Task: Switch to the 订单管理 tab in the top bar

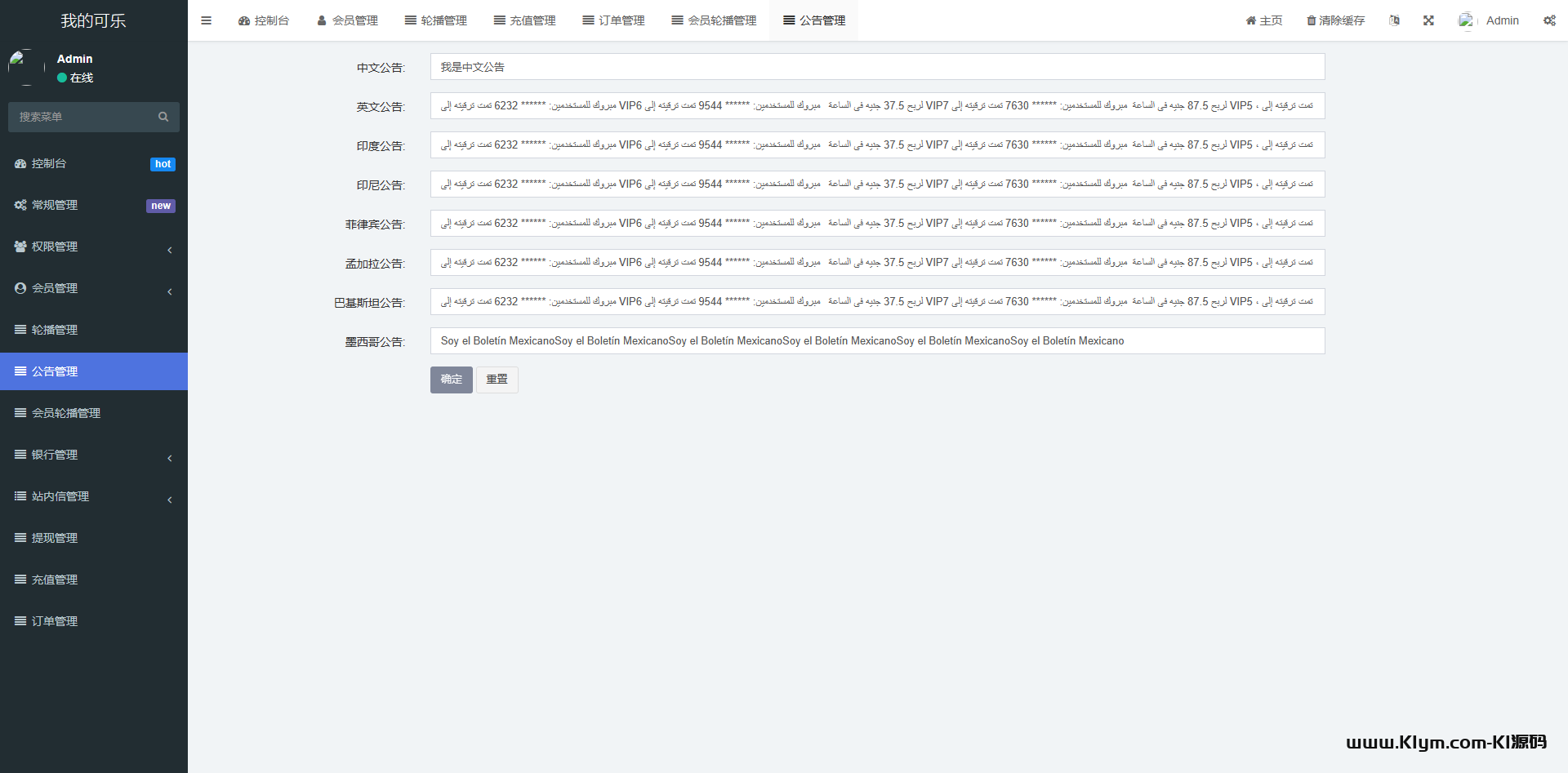Action: tap(614, 20)
